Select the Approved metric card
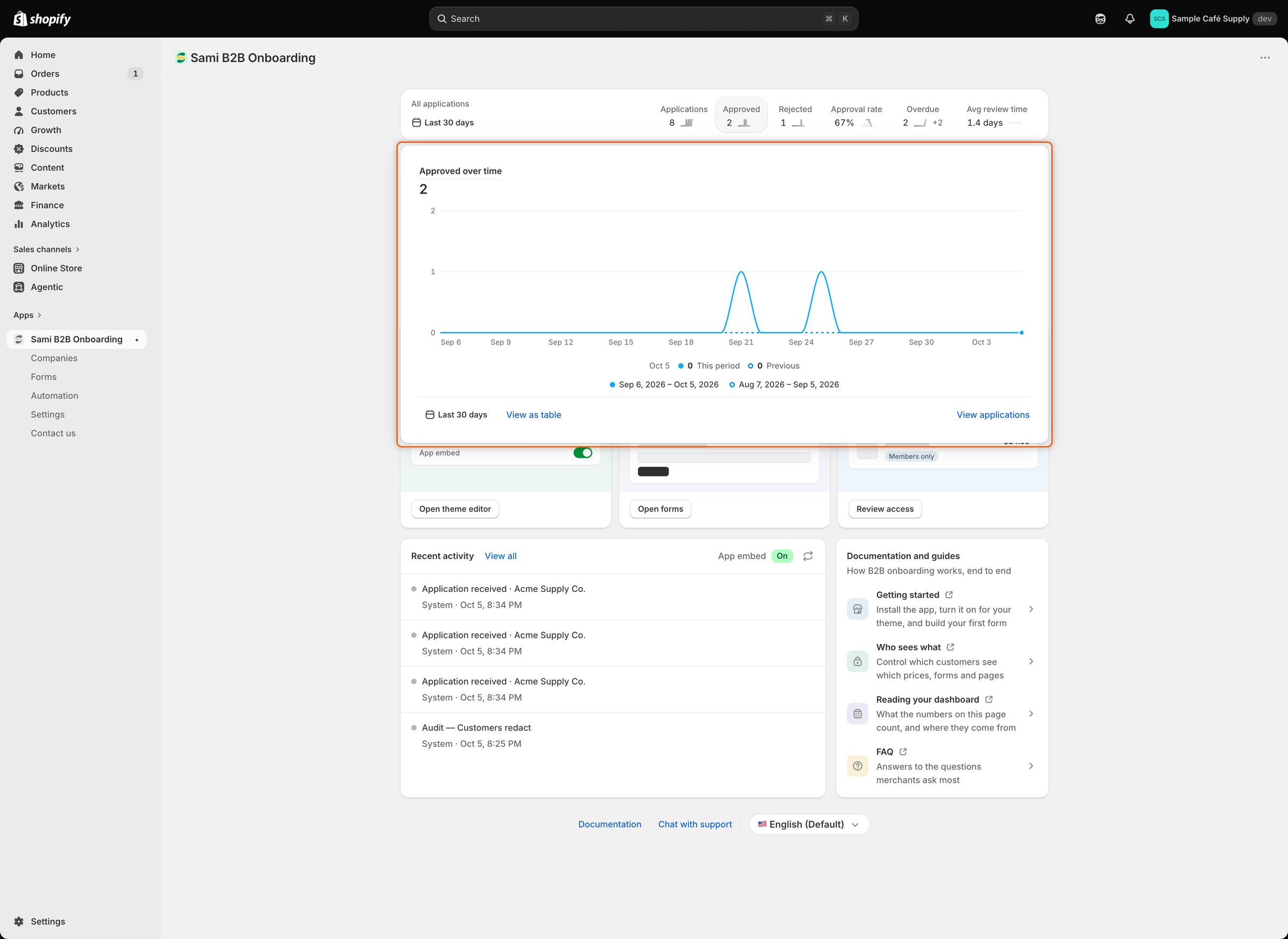The width and height of the screenshot is (1288, 939). click(741, 115)
